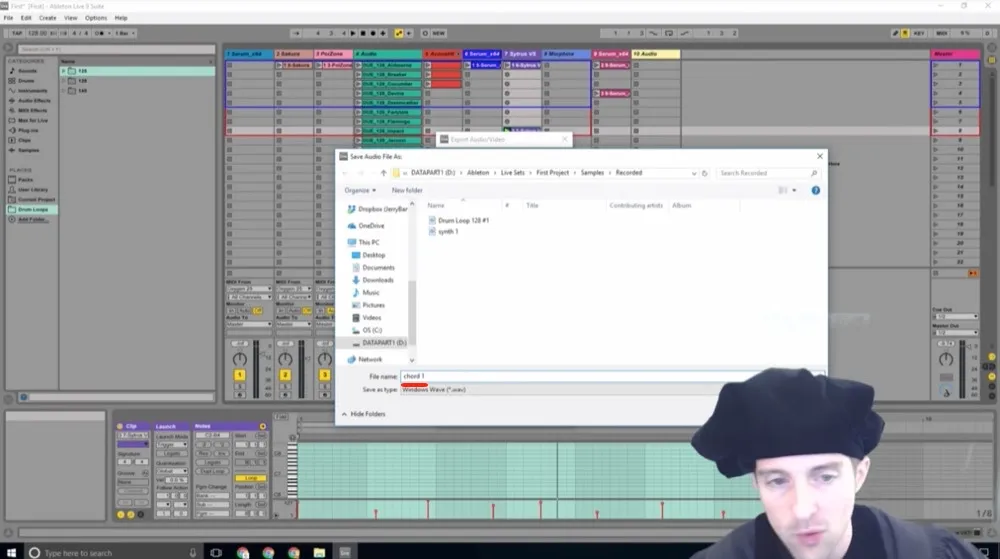Open the View menu
Image resolution: width=1000 pixels, height=559 pixels.
(x=71, y=18)
